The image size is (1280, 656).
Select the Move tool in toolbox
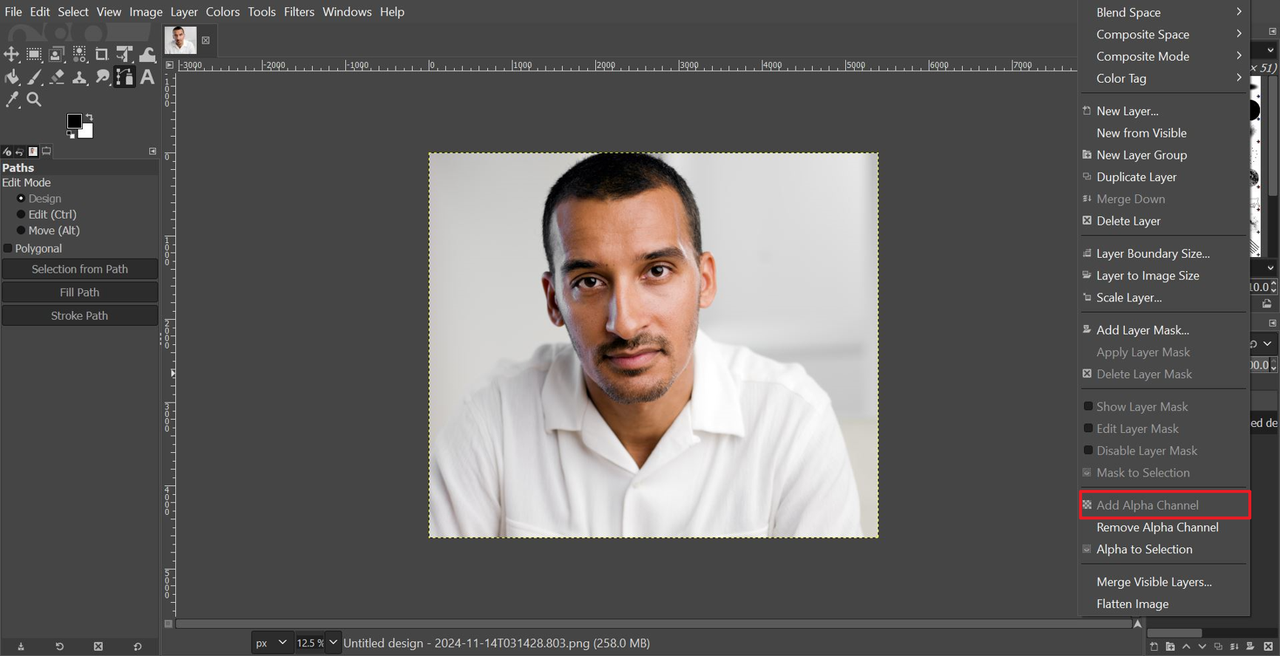tap(11, 54)
